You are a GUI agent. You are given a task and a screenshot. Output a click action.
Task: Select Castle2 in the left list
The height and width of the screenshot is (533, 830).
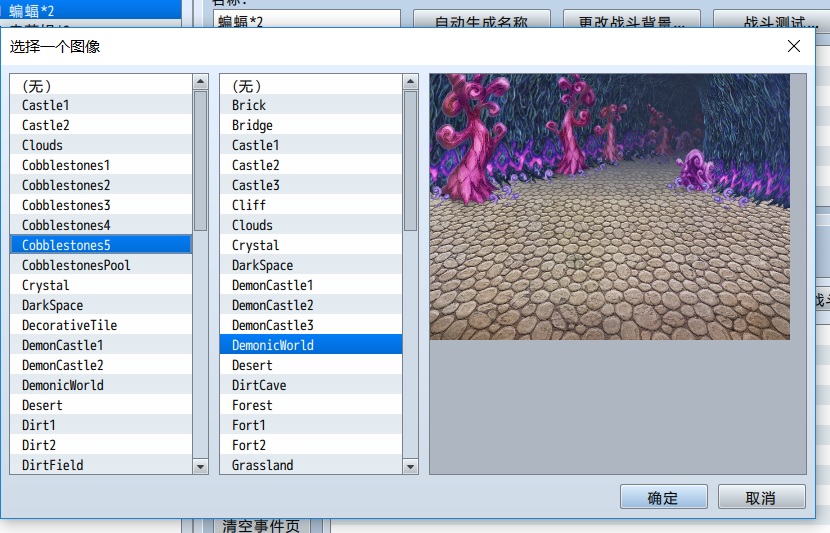pos(101,125)
